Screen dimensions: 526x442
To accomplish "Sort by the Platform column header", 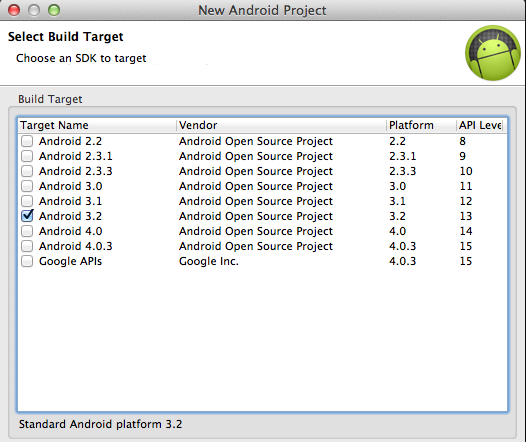I will pyautogui.click(x=421, y=125).
